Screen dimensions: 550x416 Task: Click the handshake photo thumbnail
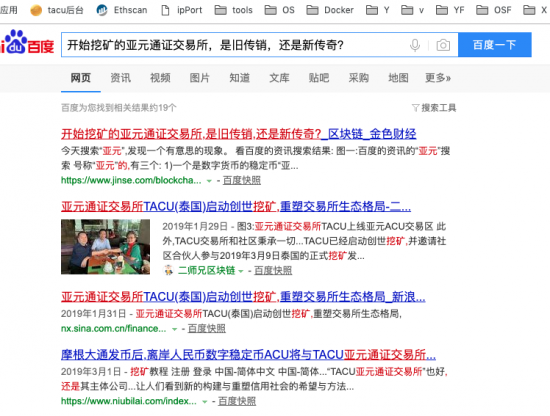pyautogui.click(x=106, y=247)
